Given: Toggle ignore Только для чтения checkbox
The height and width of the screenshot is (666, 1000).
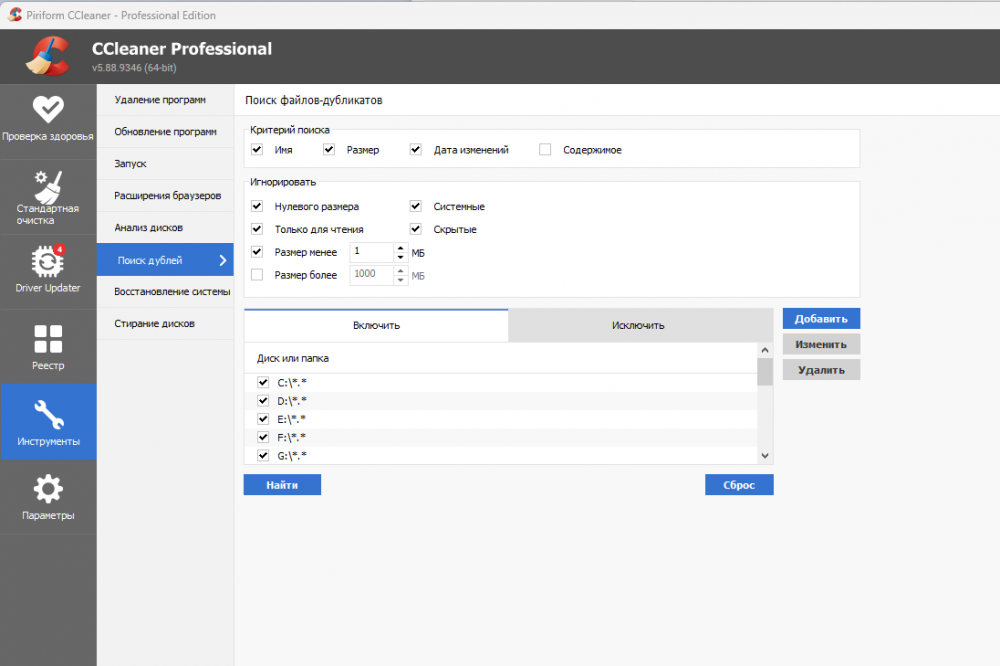Looking at the screenshot, I should (x=257, y=229).
